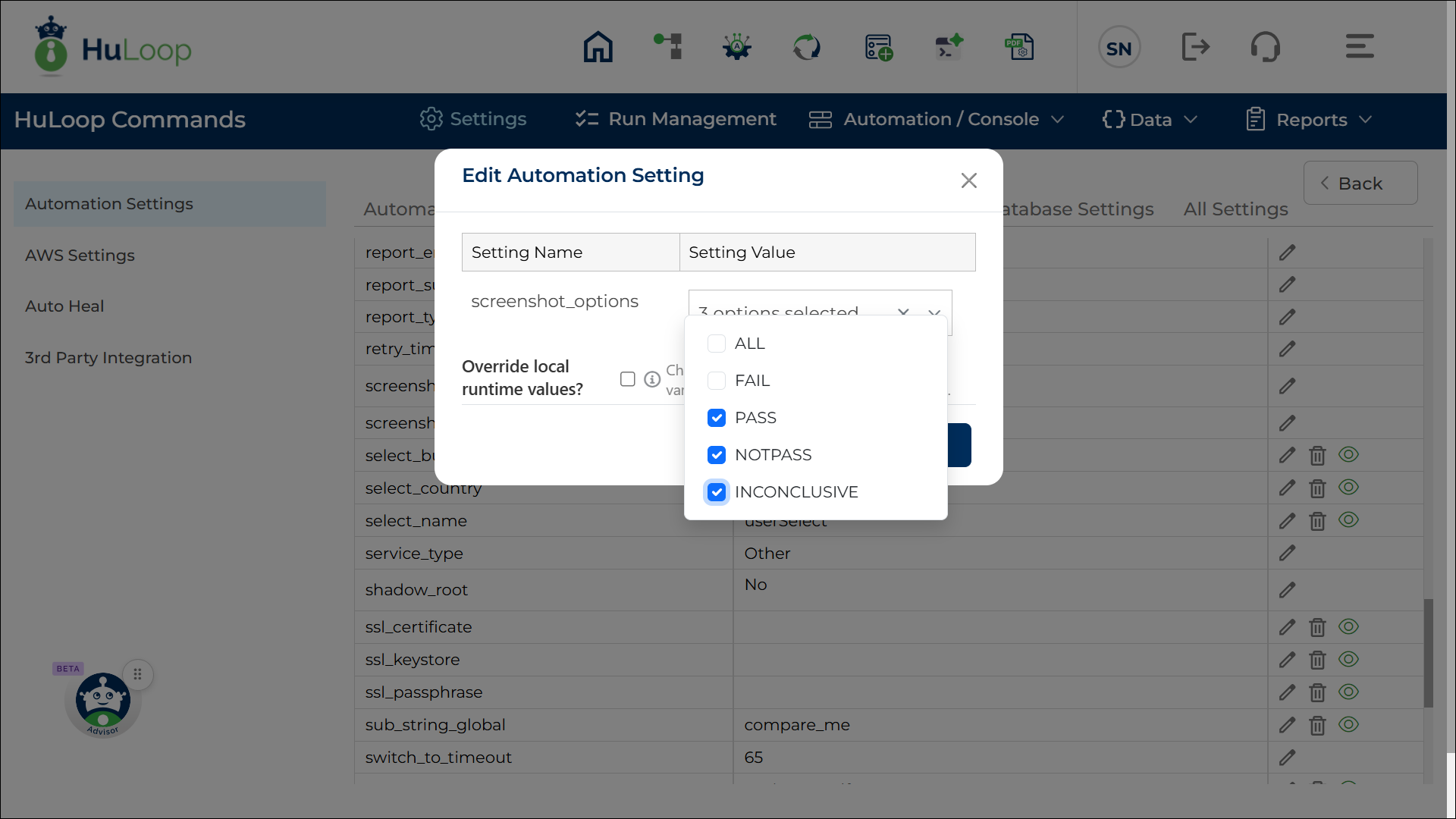This screenshot has width=1456, height=819.
Task: Open the terminal sparkle icon
Action: pos(949,47)
